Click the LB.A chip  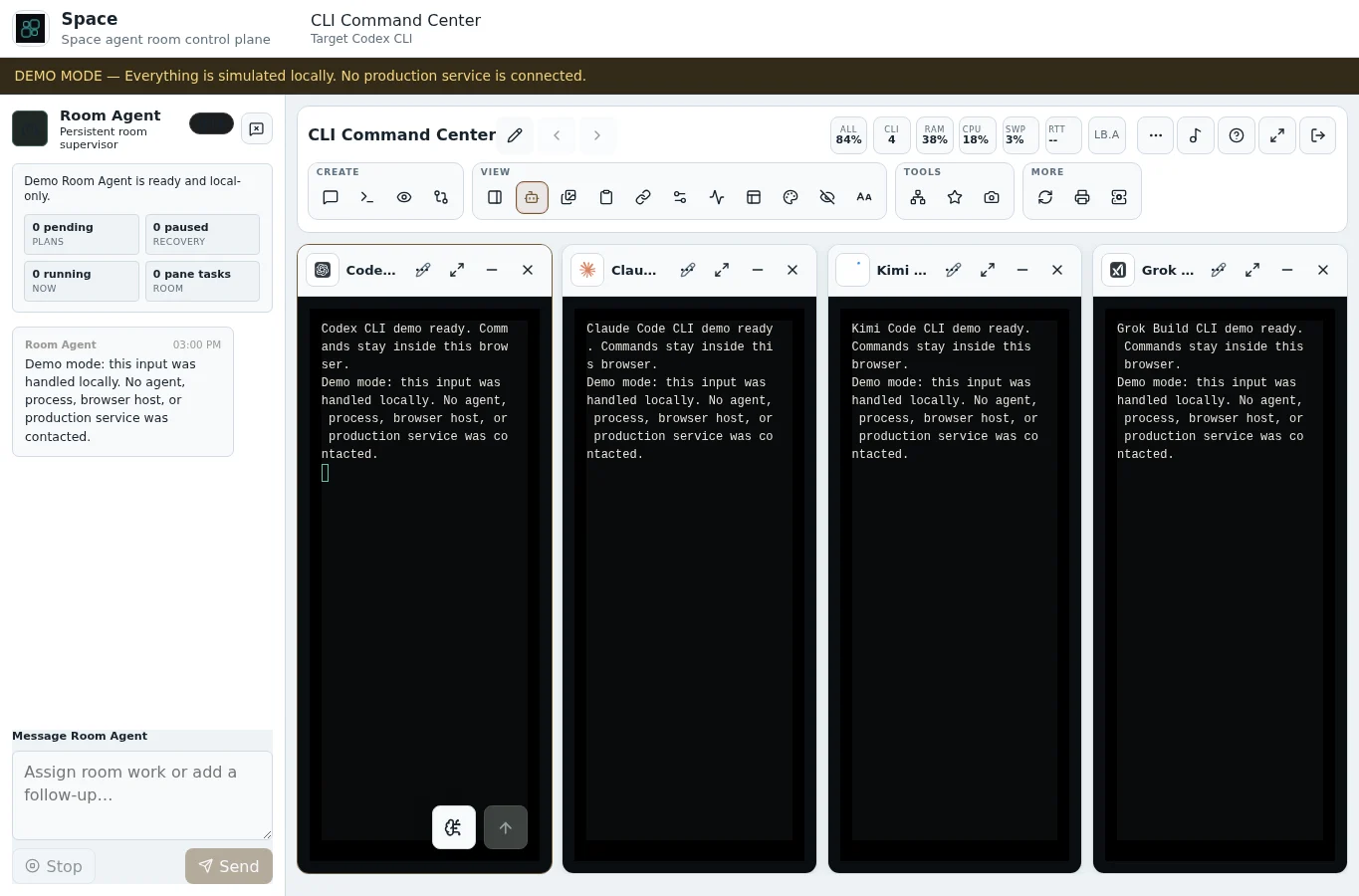pyautogui.click(x=1107, y=135)
